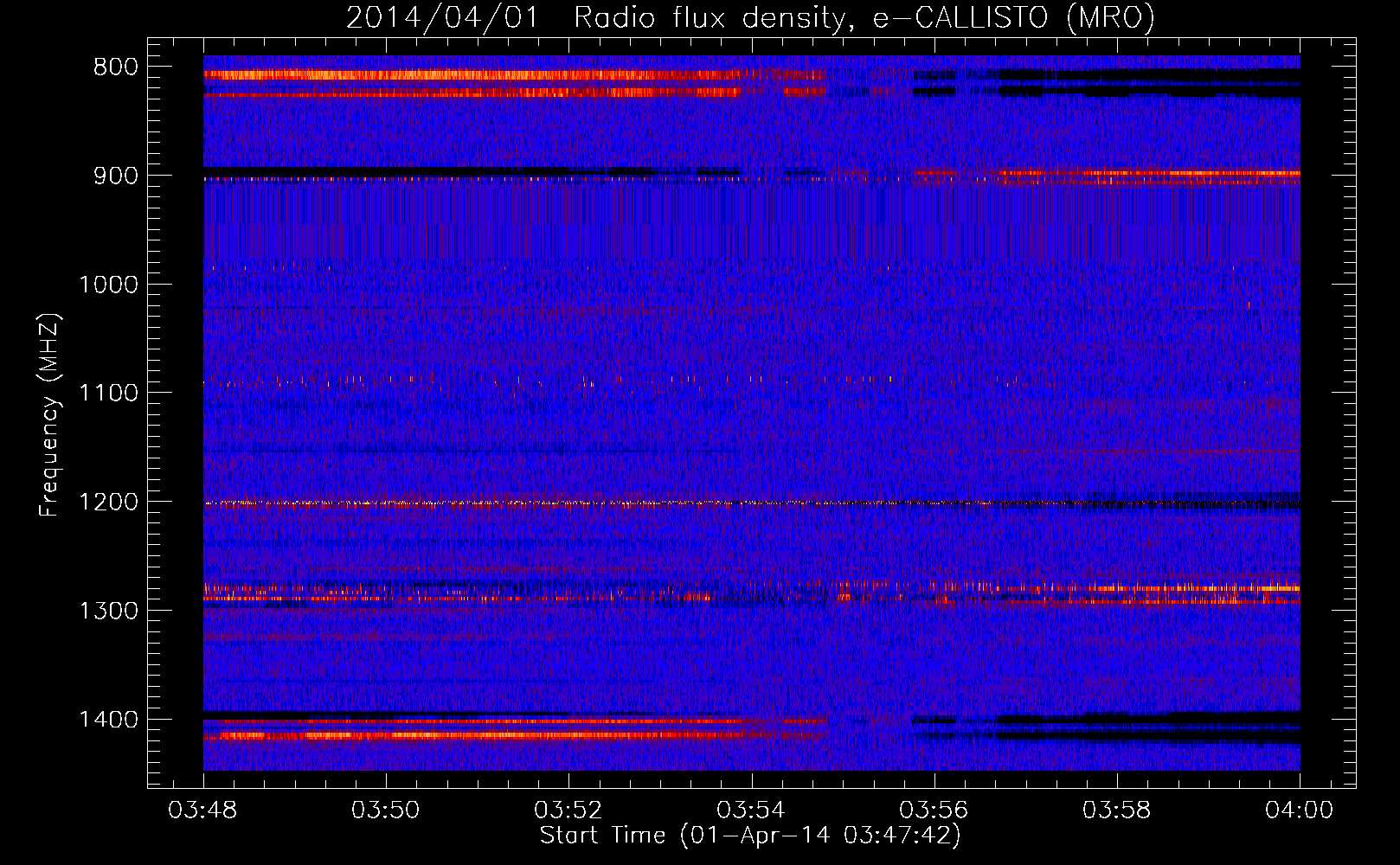This screenshot has height=865, width=1400.
Task: Click the plot title "Radio flux density, e-CALLISTO (MRO)"
Action: click(x=864, y=17)
